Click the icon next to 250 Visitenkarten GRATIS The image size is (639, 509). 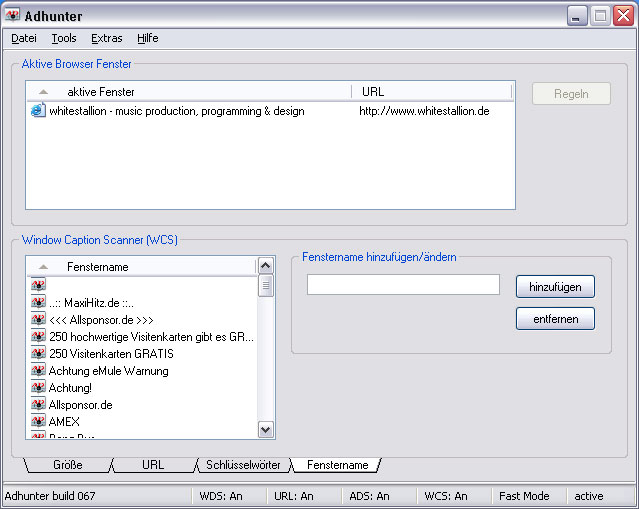(38, 353)
